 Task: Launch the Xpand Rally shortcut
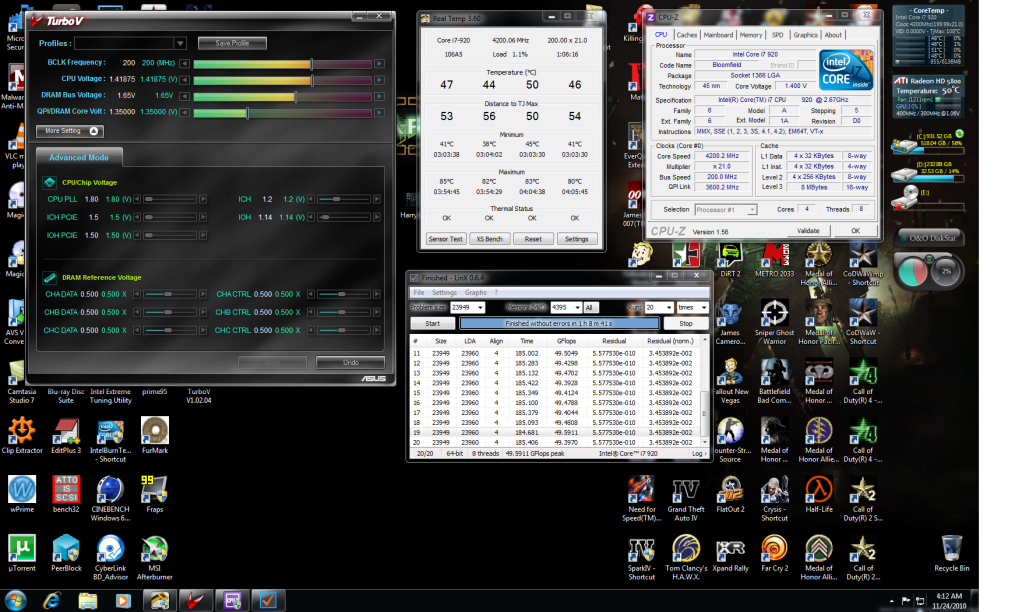(x=730, y=553)
